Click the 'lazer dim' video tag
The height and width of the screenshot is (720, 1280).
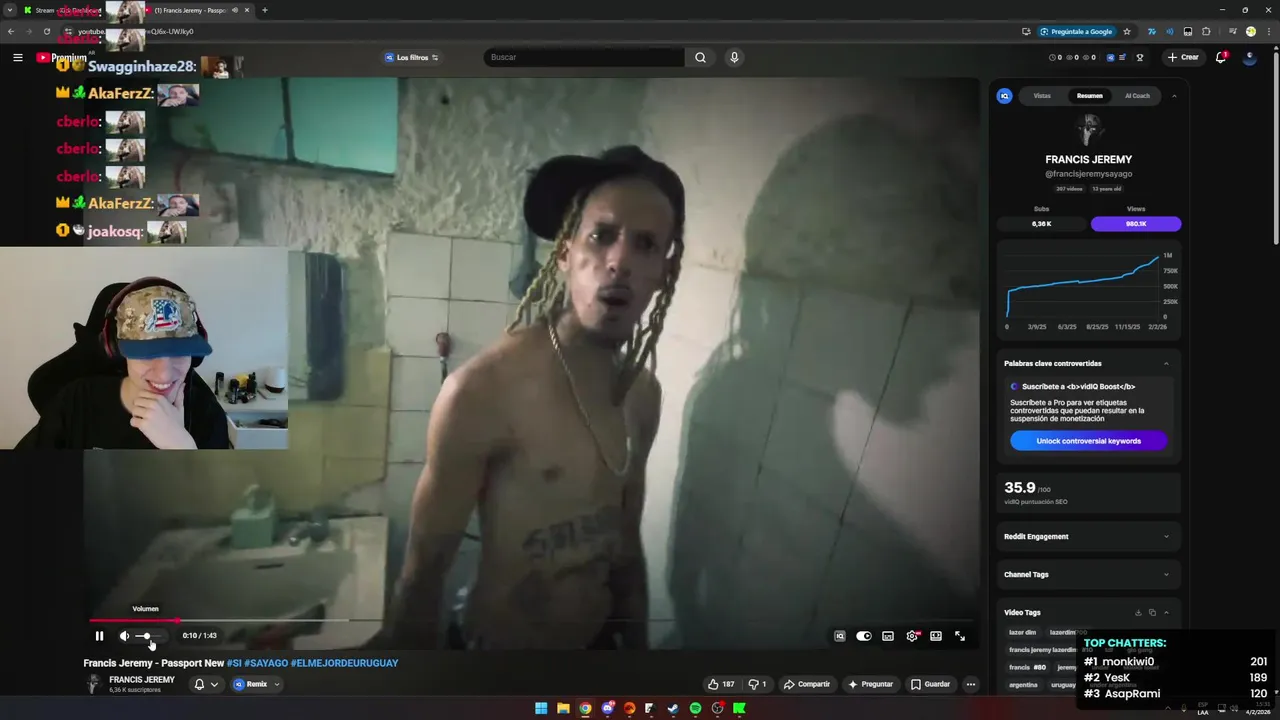coord(1023,632)
